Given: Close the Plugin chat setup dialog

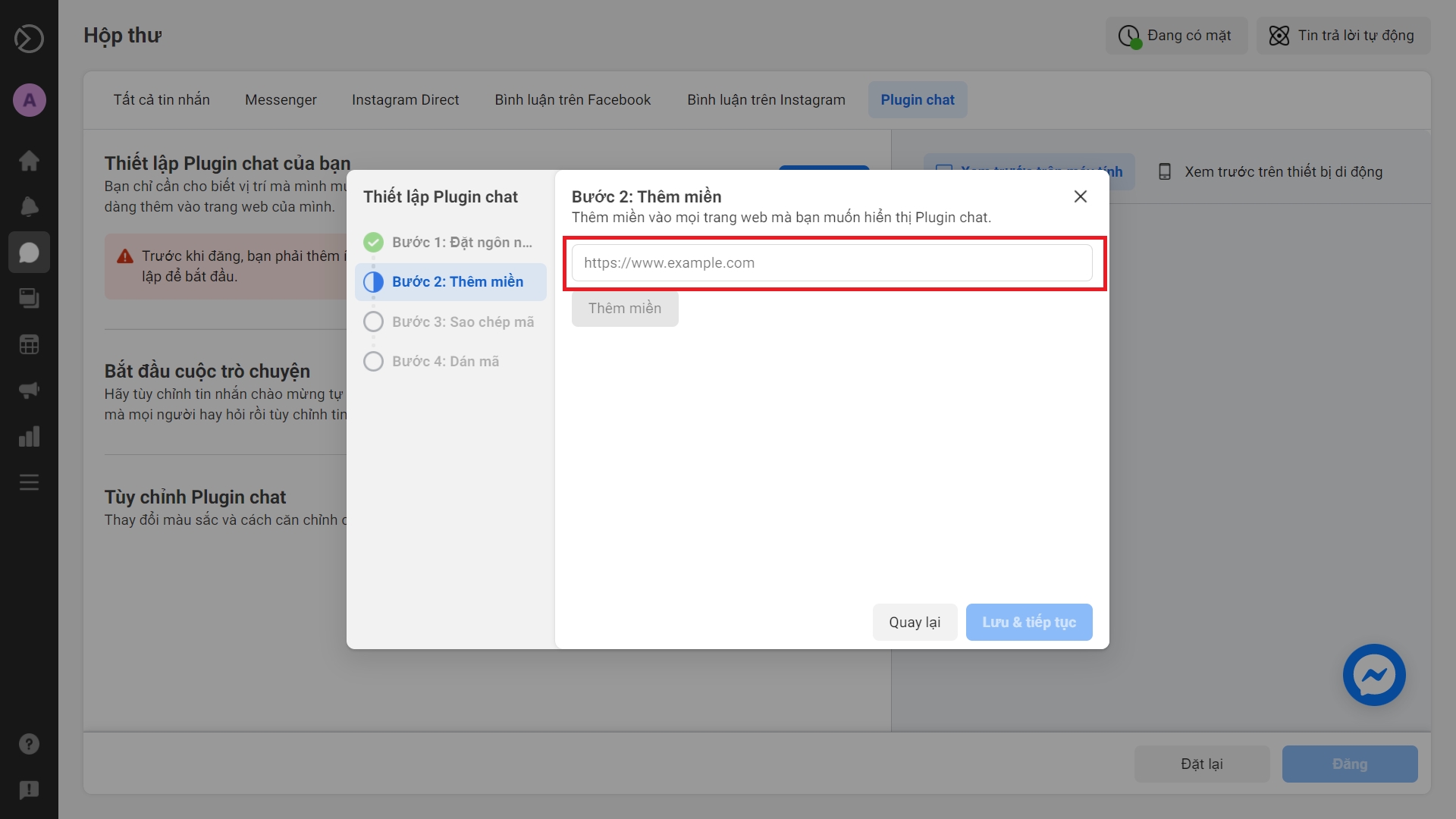Looking at the screenshot, I should [1080, 196].
